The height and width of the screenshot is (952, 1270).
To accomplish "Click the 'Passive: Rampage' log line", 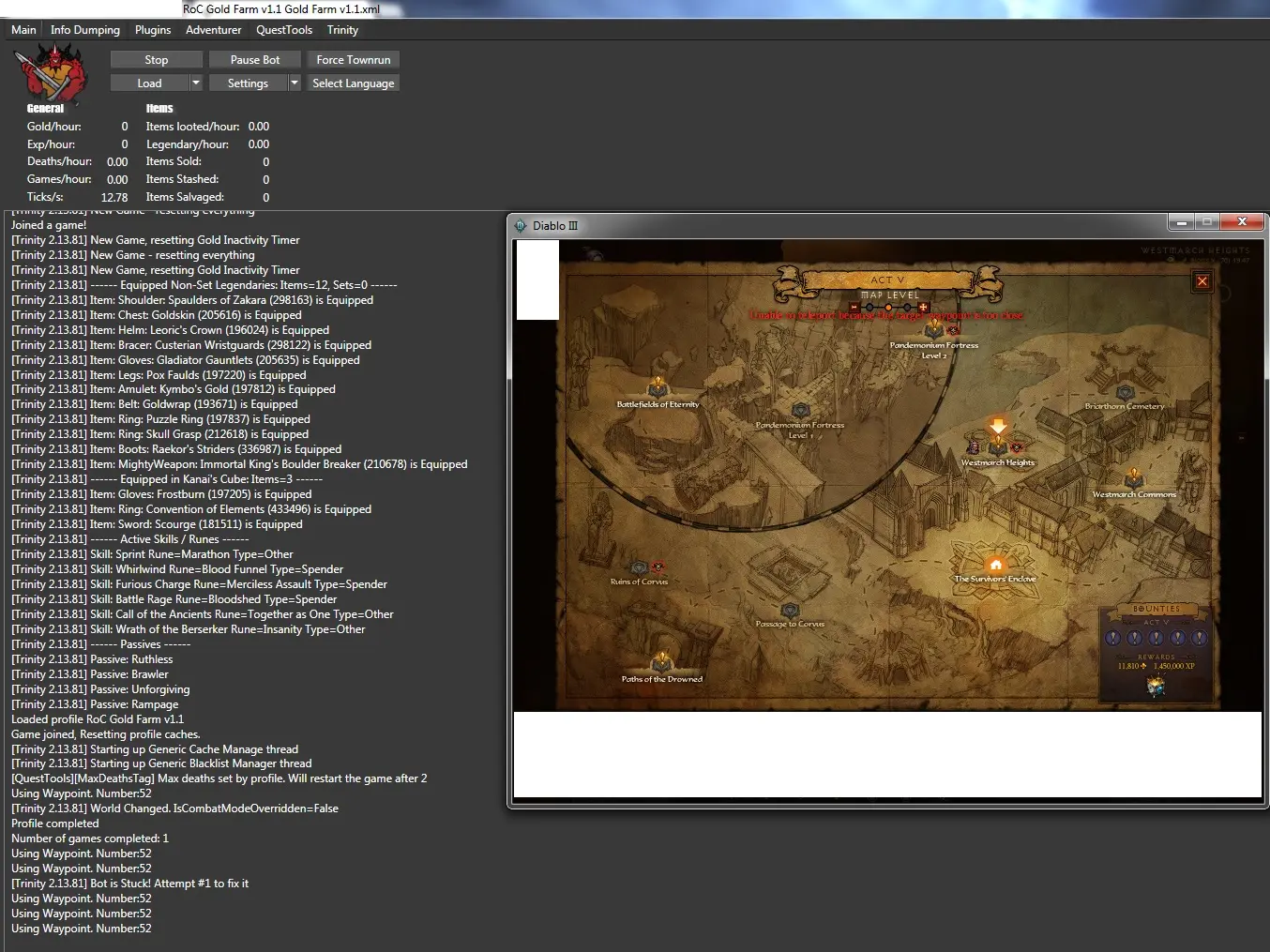I will point(95,704).
